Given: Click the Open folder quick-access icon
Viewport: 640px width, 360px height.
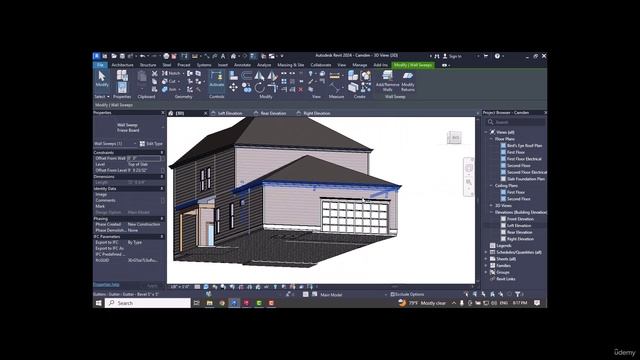Looking at the screenshot, I should click(x=114, y=56).
